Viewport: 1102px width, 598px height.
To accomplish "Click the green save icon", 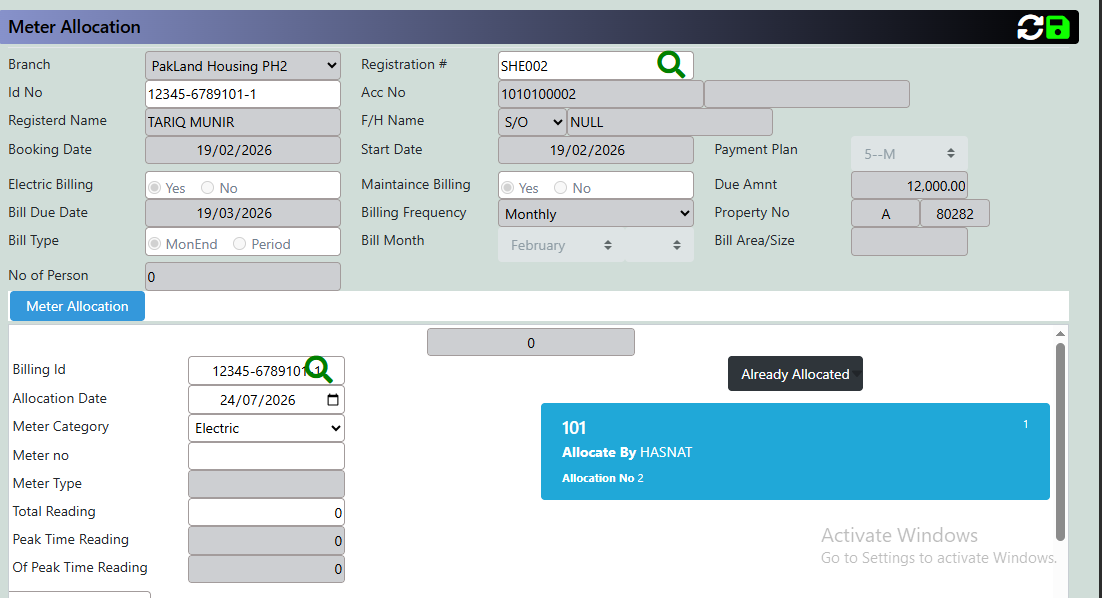I will point(1058,27).
